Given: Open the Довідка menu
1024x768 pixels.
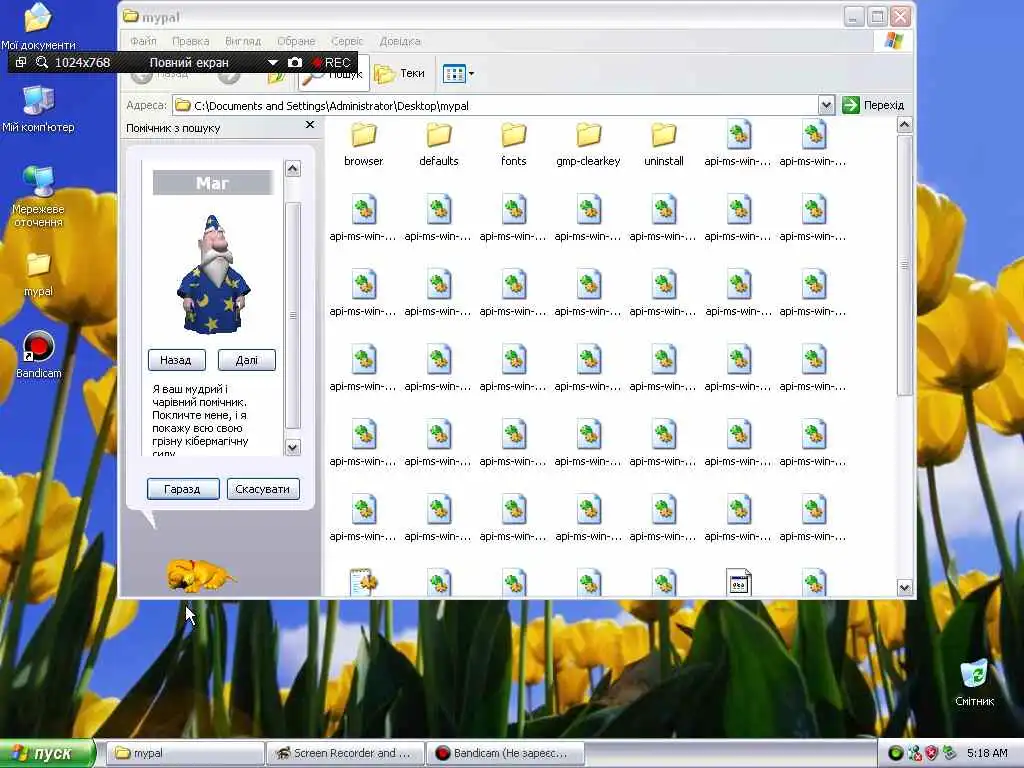Looking at the screenshot, I should [x=400, y=41].
